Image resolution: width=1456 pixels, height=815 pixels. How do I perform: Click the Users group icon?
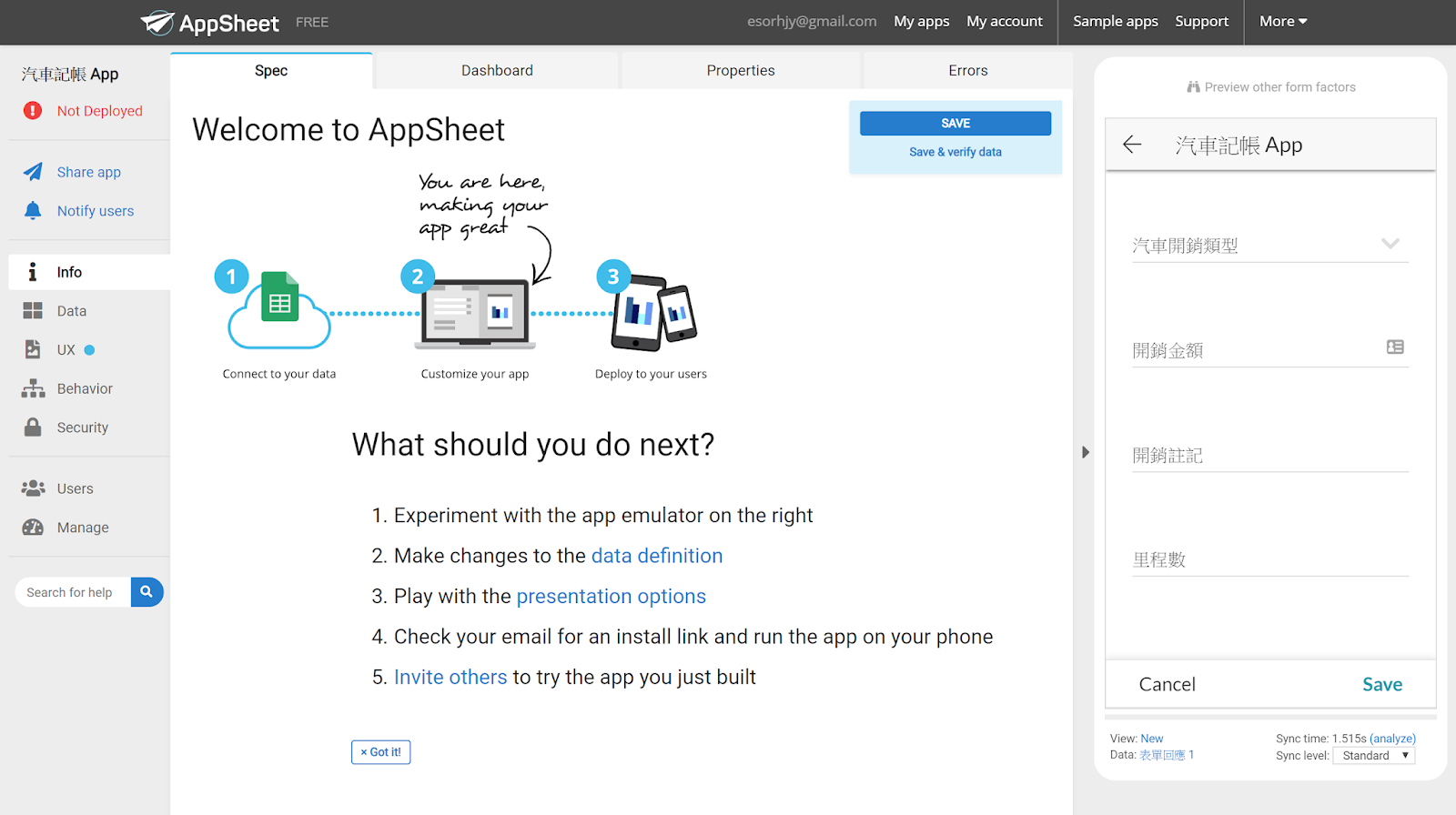point(33,488)
